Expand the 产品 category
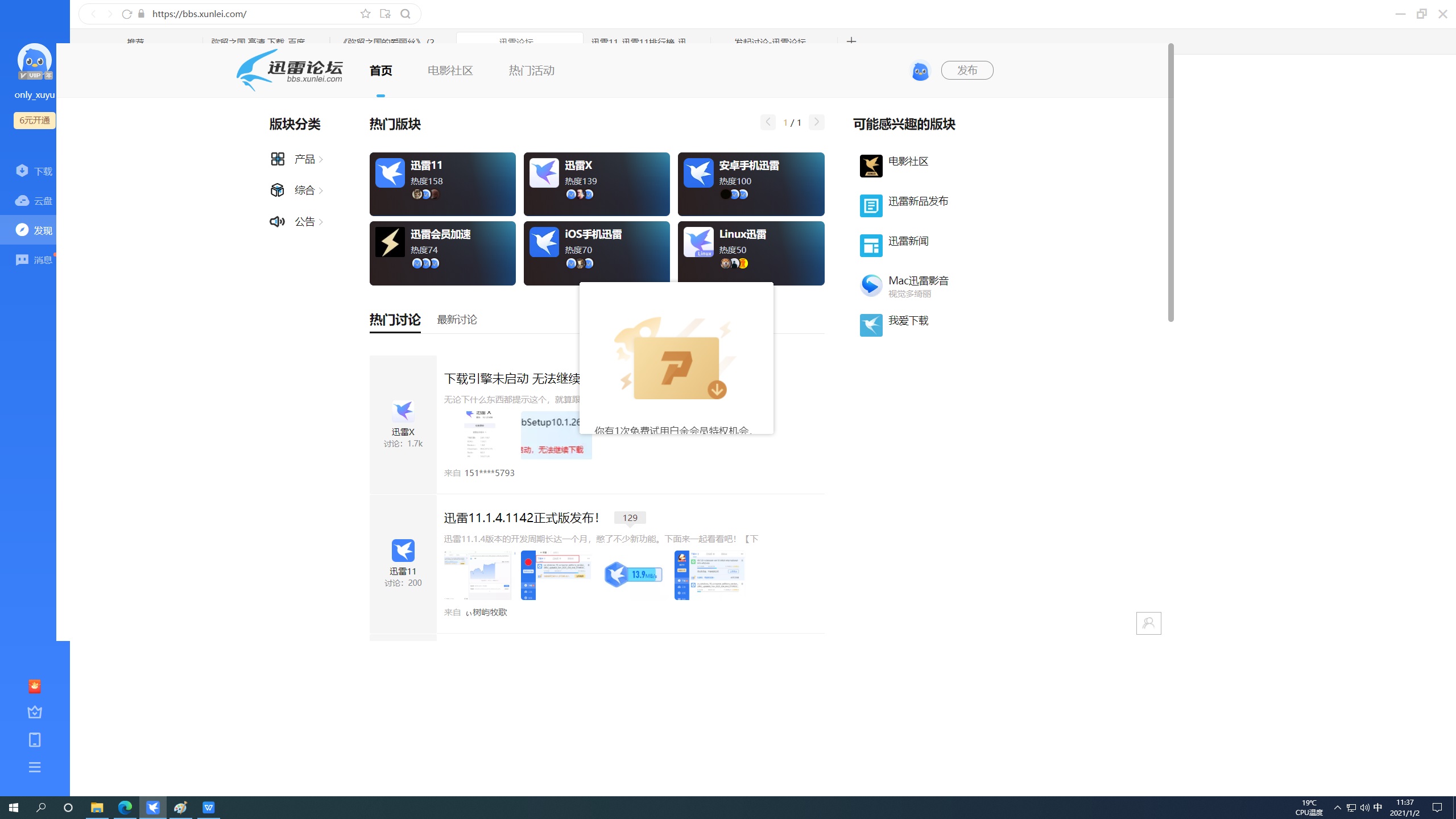Image resolution: width=1456 pixels, height=819 pixels. (305, 159)
